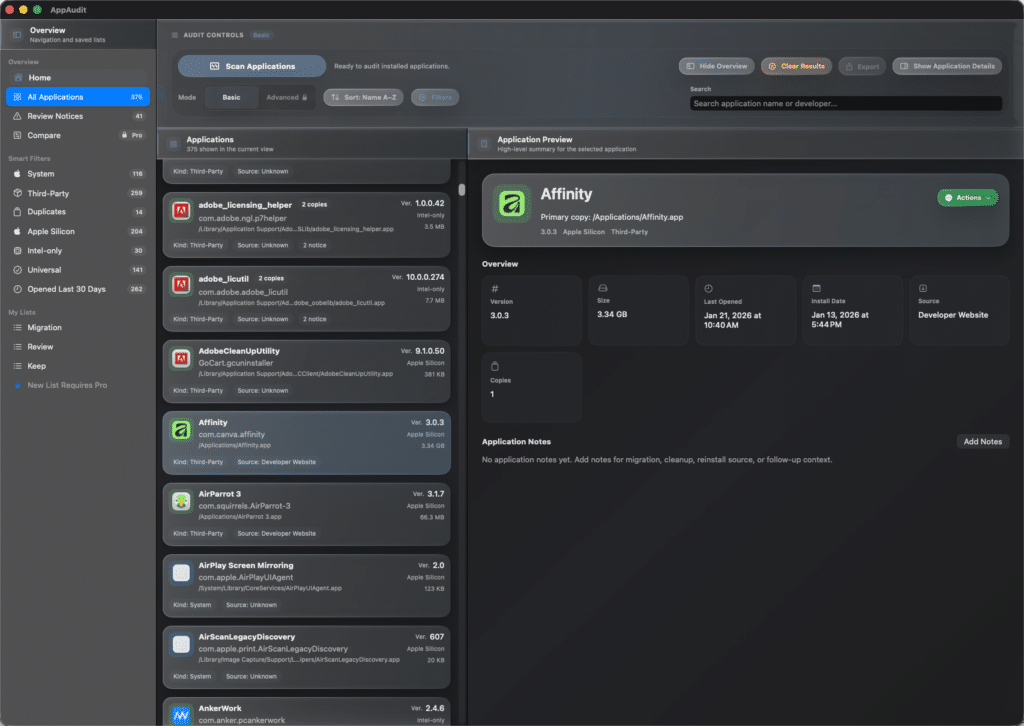
Task: Click the Last Opened clock icon
Action: pyautogui.click(x=709, y=288)
